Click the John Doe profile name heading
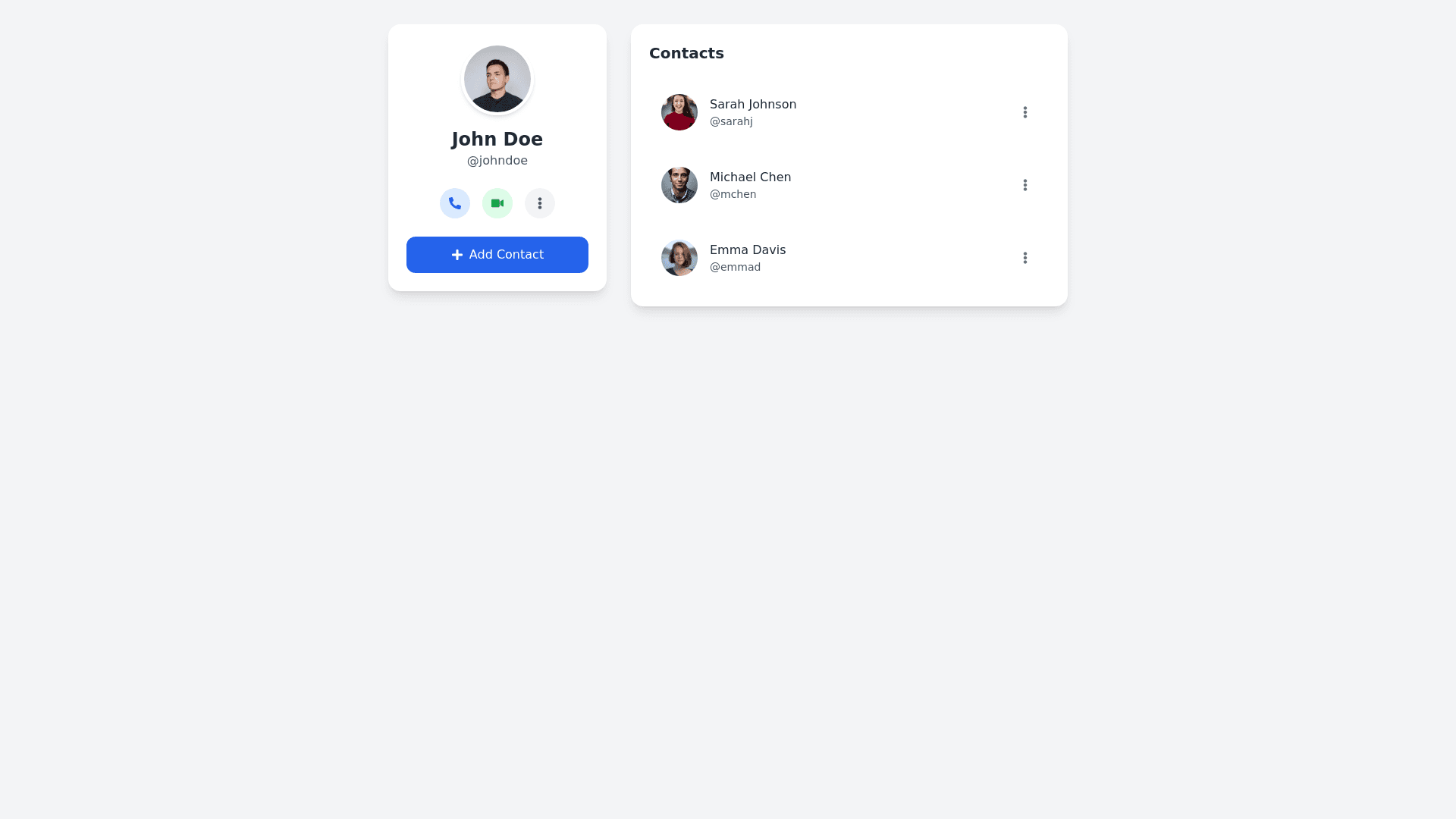This screenshot has width=1456, height=819. click(x=497, y=140)
